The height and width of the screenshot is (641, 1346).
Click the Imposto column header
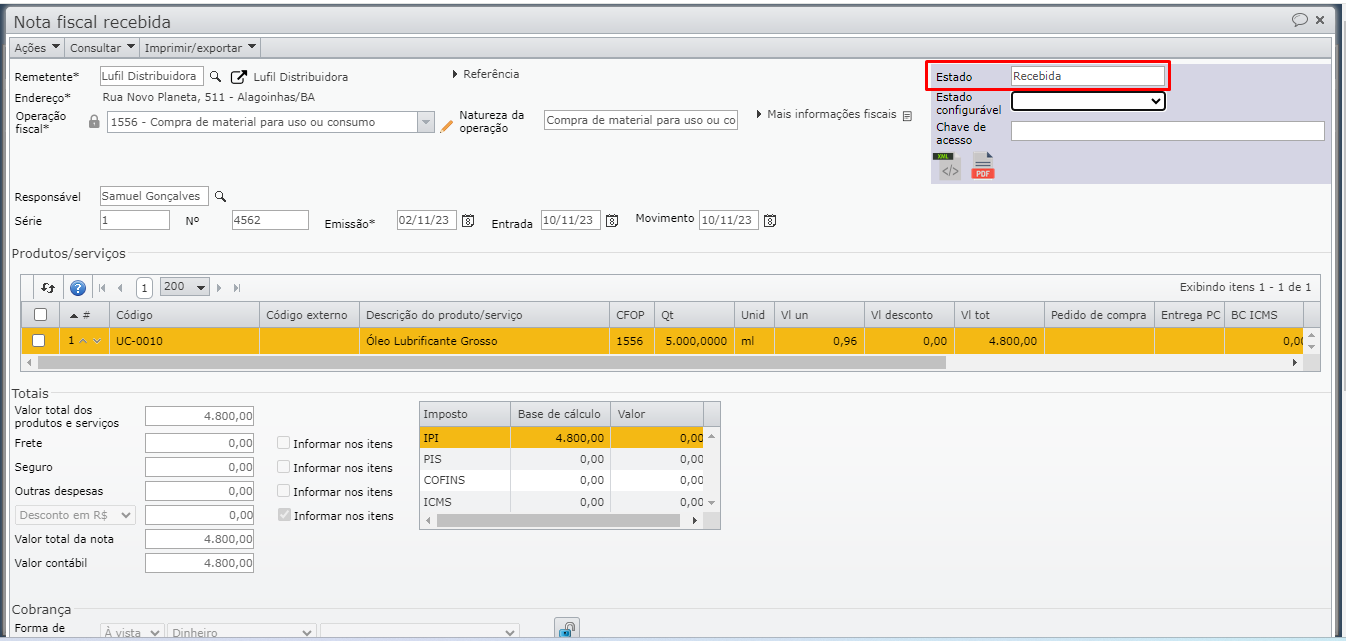pyautogui.click(x=464, y=414)
